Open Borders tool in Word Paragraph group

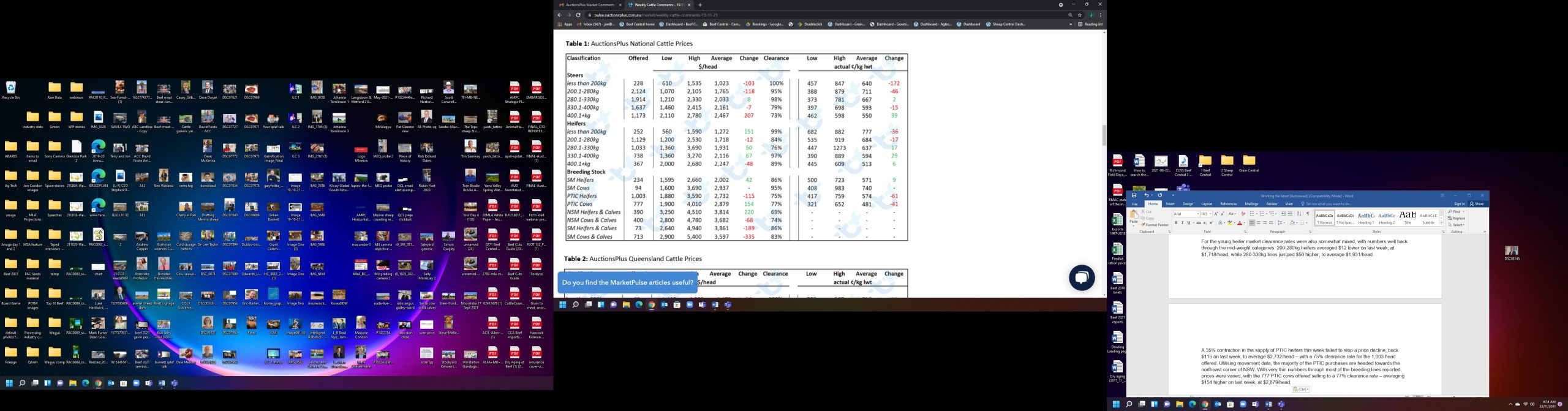(x=1302, y=223)
